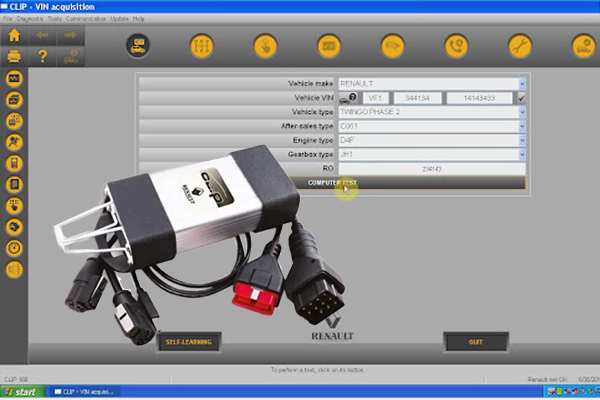The height and width of the screenshot is (400, 600).
Task: Open the Vehicle type dropdown list
Action: tap(521, 112)
